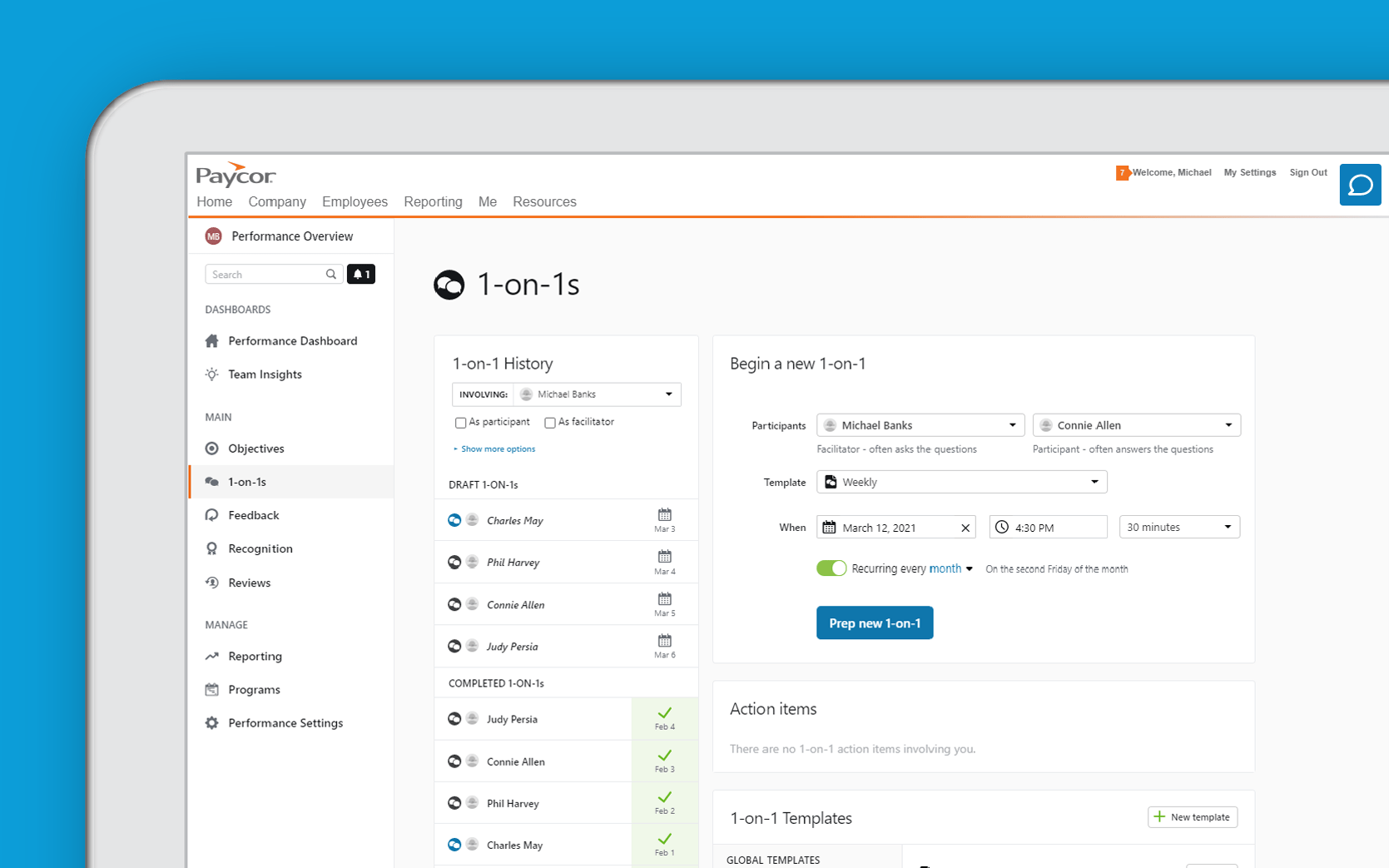Go to 1-on-1s in sidebar
Screen dimensions: 1389x868
(x=291, y=482)
